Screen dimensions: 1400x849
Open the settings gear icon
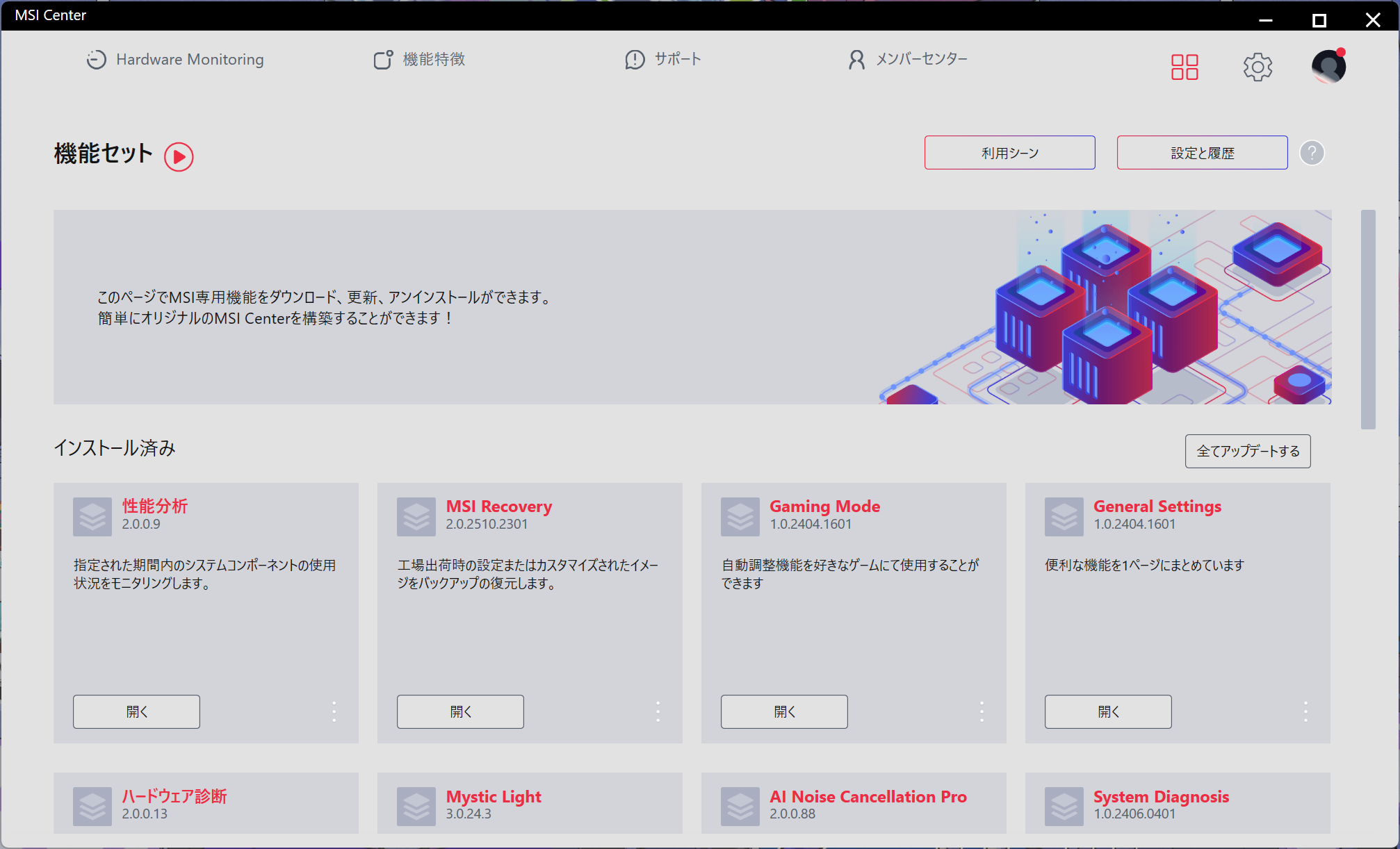click(1257, 67)
